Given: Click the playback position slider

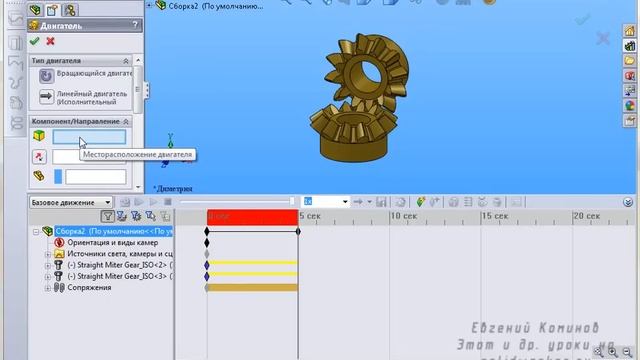Looking at the screenshot, I should pos(292,201).
